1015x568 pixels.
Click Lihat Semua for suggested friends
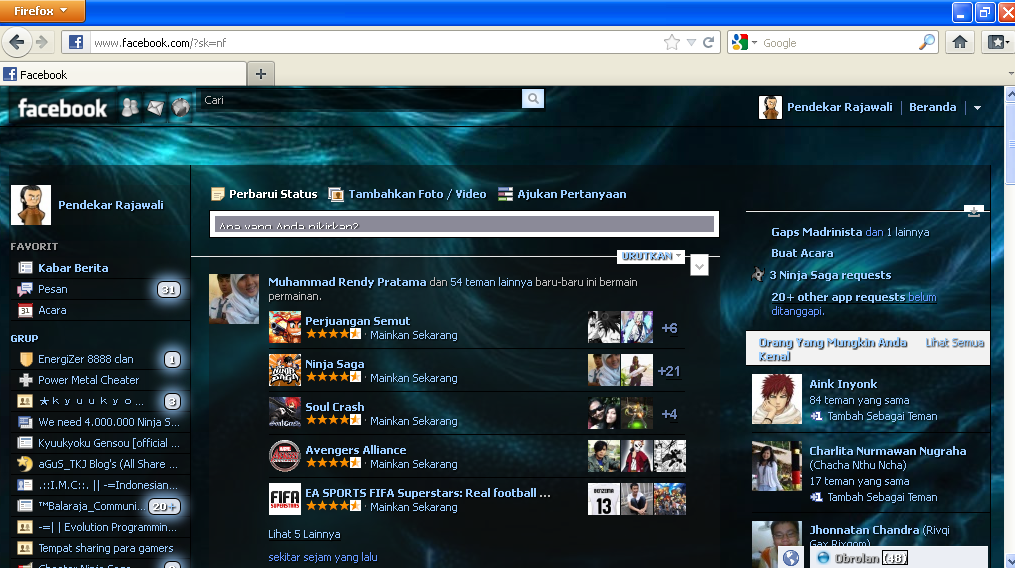955,343
